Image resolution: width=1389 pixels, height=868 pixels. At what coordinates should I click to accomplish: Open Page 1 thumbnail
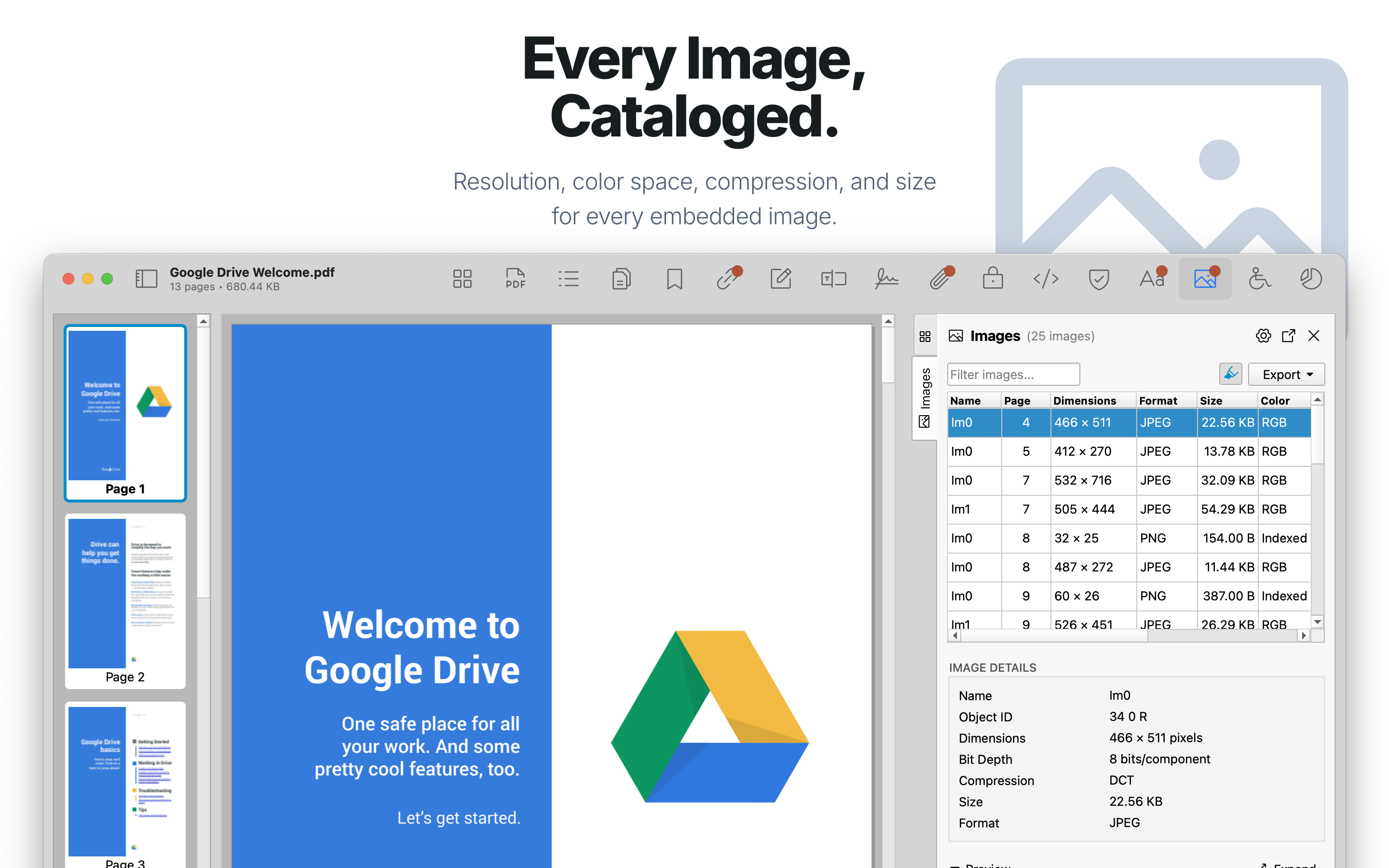point(125,413)
